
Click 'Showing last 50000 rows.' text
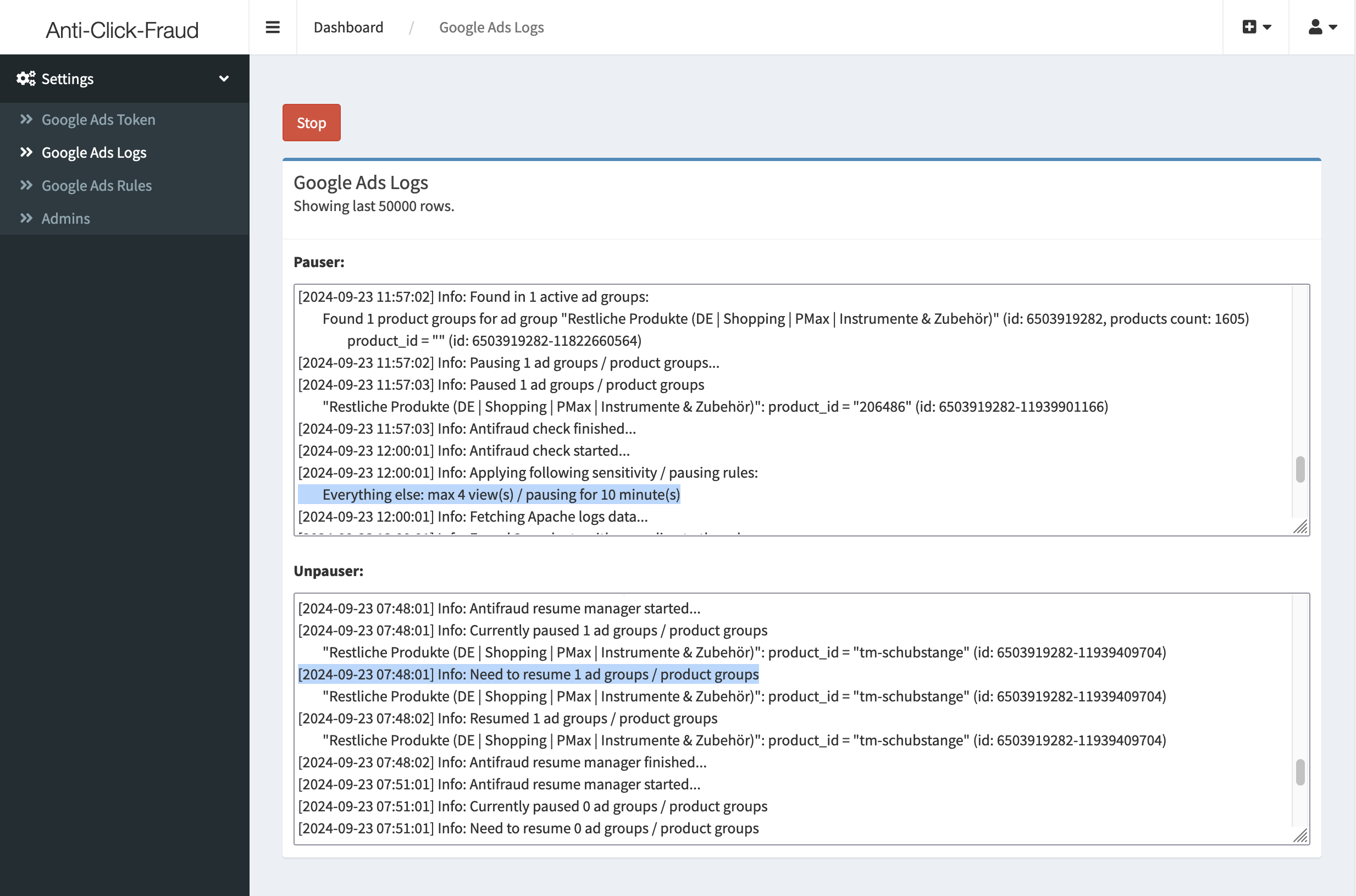pos(374,206)
